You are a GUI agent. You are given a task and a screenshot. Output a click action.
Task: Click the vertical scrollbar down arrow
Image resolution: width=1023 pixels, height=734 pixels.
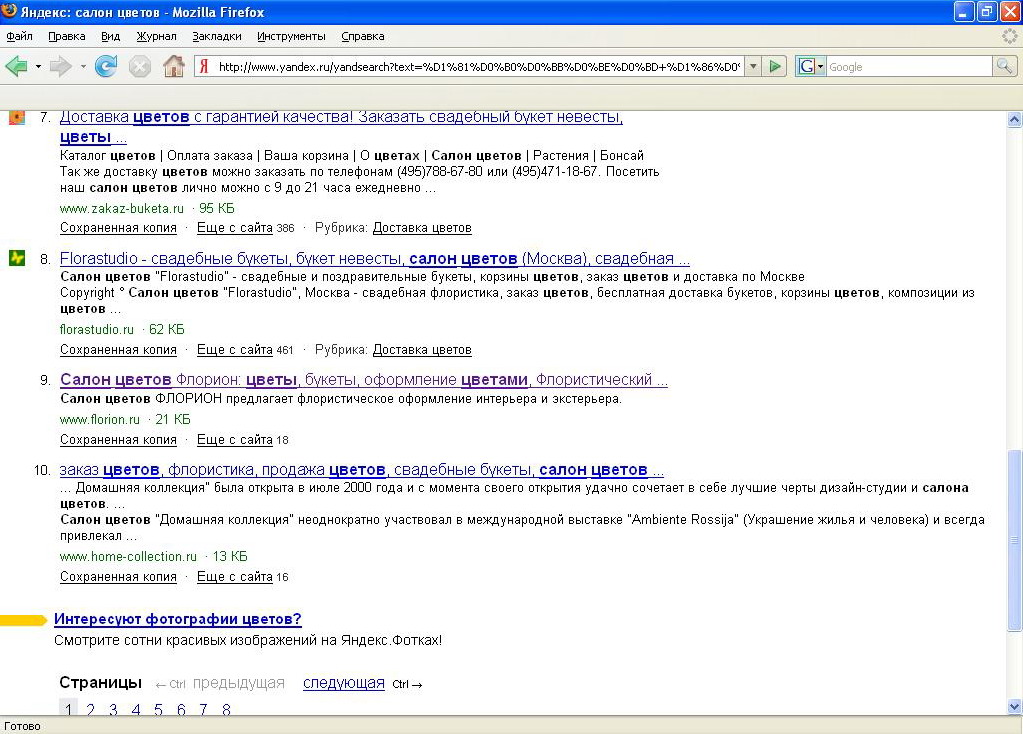click(x=1015, y=706)
